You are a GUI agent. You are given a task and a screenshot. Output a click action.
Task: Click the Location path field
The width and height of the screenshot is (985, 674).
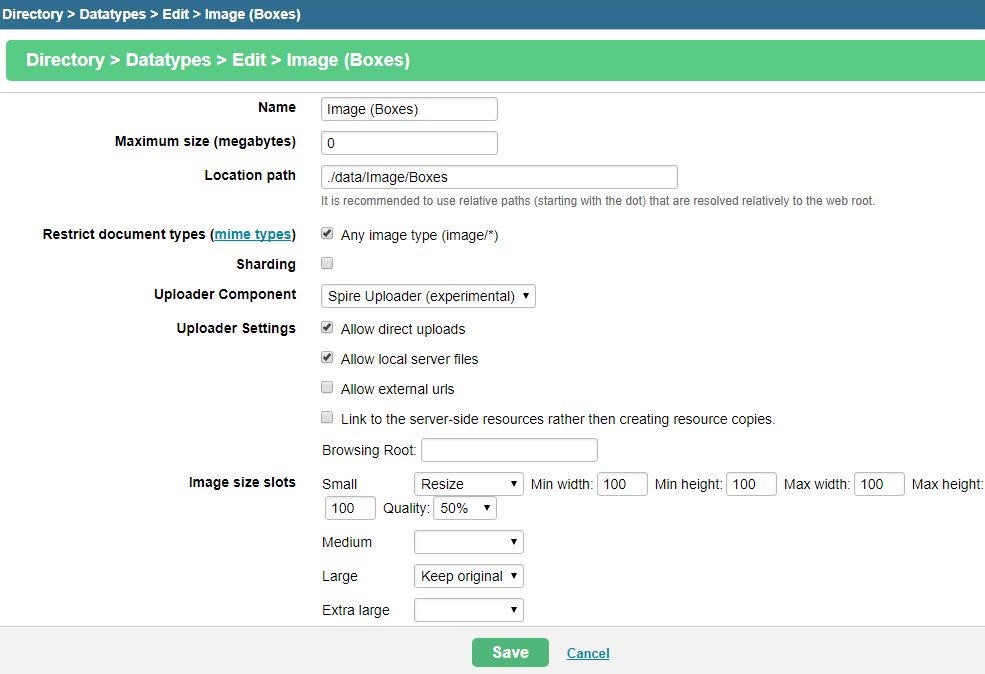pos(499,177)
